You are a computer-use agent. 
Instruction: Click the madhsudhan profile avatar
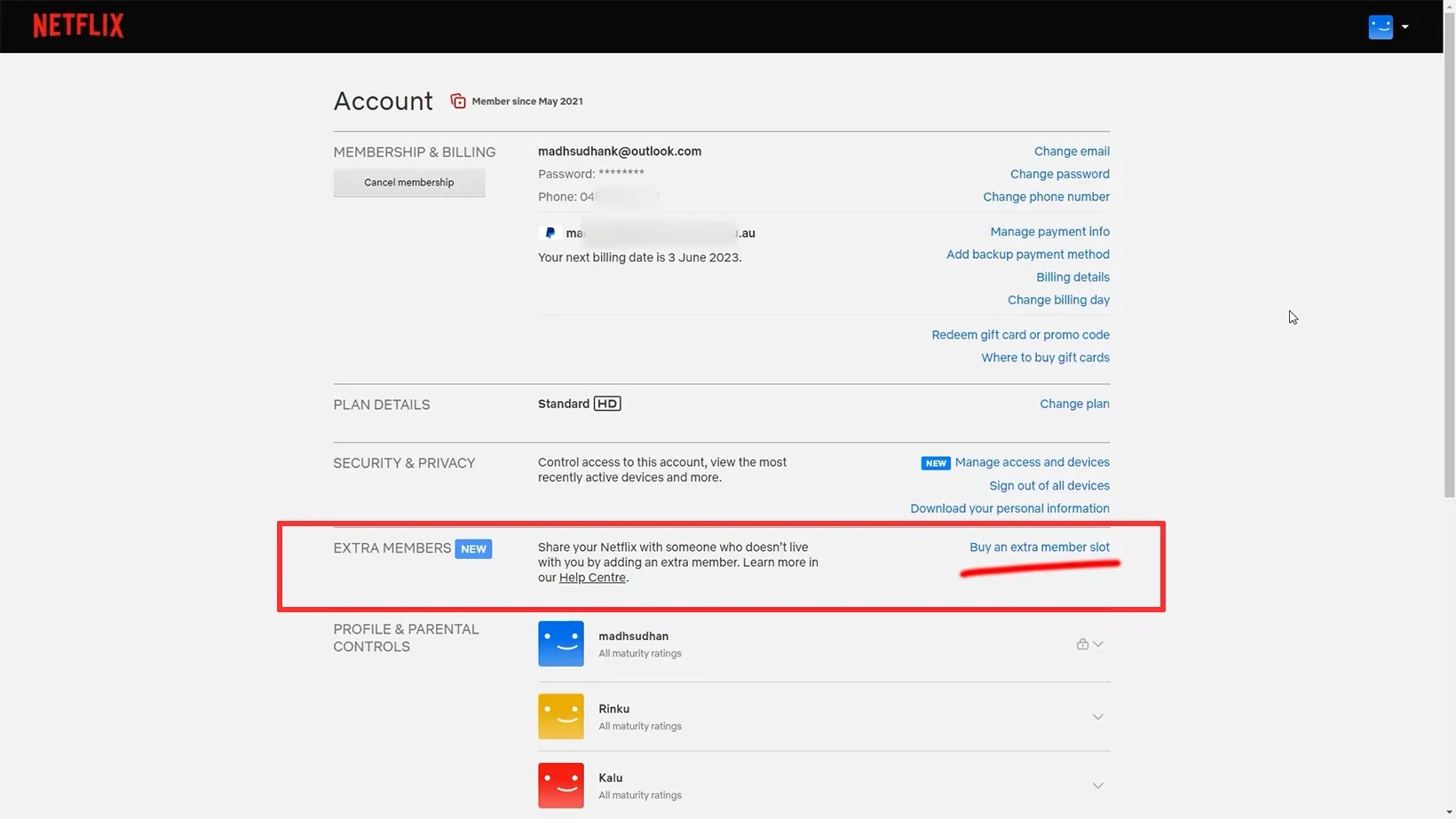[561, 643]
